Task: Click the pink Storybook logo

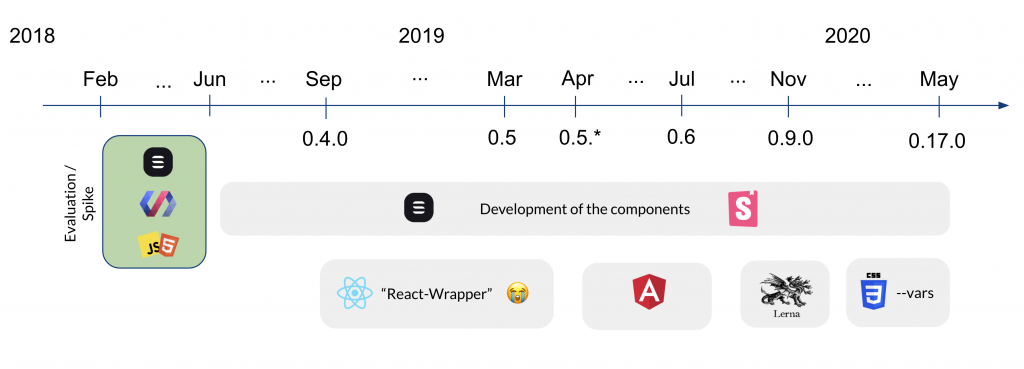Action: (x=743, y=208)
